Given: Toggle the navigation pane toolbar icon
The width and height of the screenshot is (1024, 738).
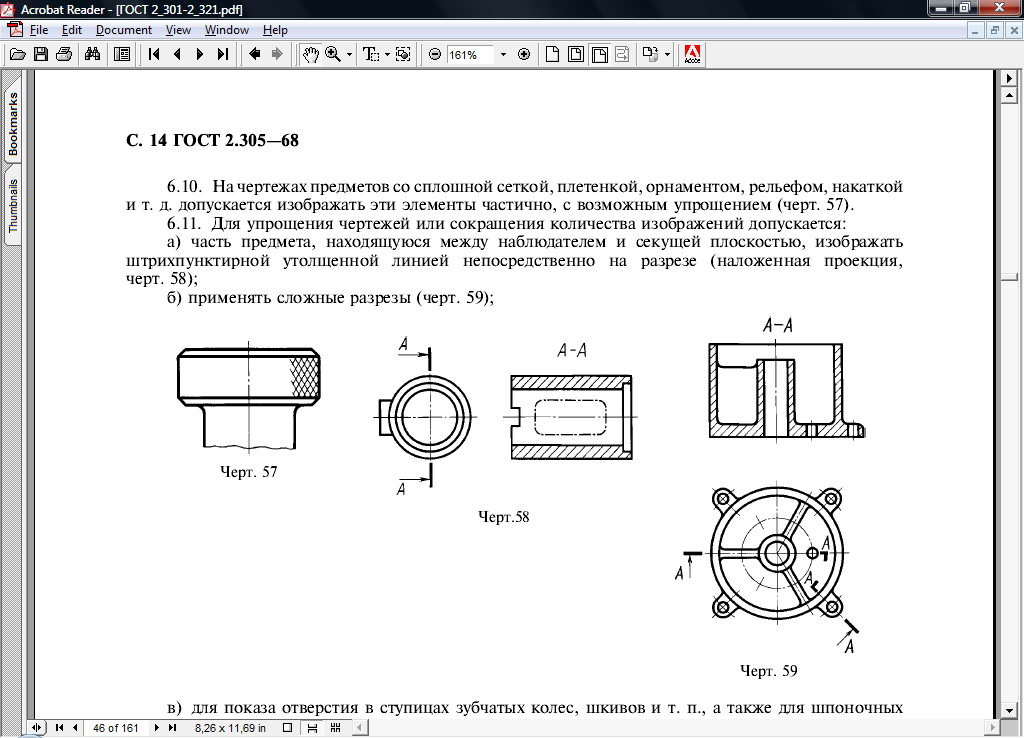Looking at the screenshot, I should pyautogui.click(x=121, y=54).
